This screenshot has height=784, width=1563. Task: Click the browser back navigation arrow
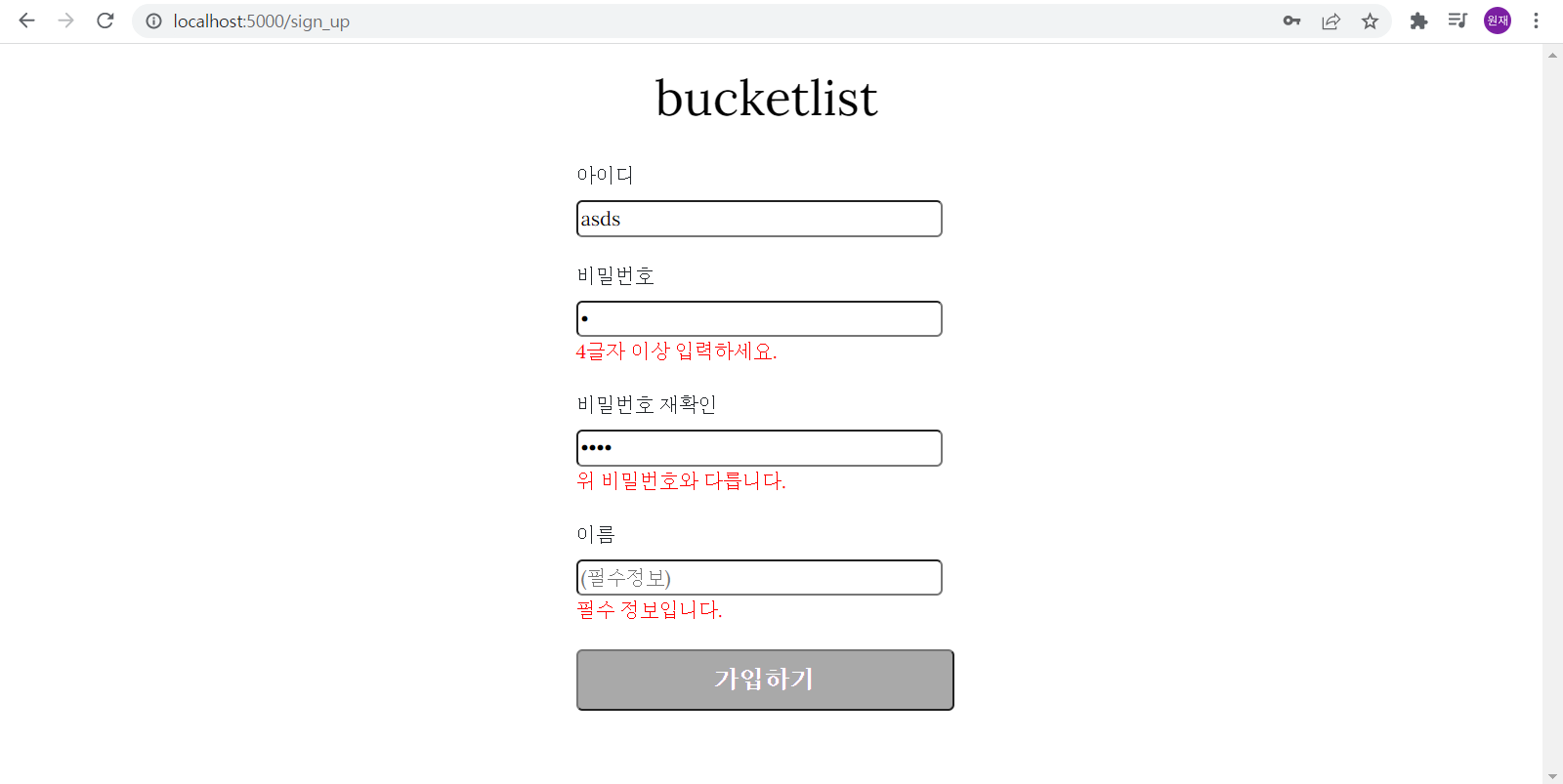[25, 21]
